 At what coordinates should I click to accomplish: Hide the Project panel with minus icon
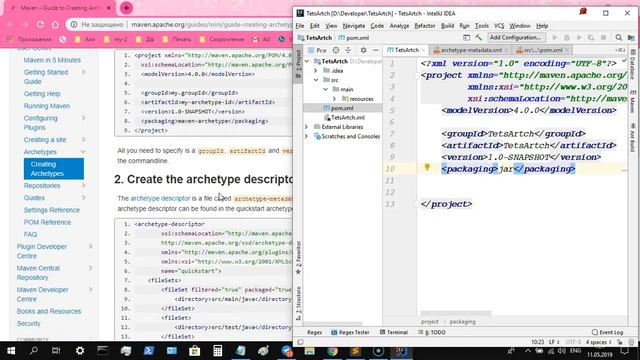tap(376, 50)
